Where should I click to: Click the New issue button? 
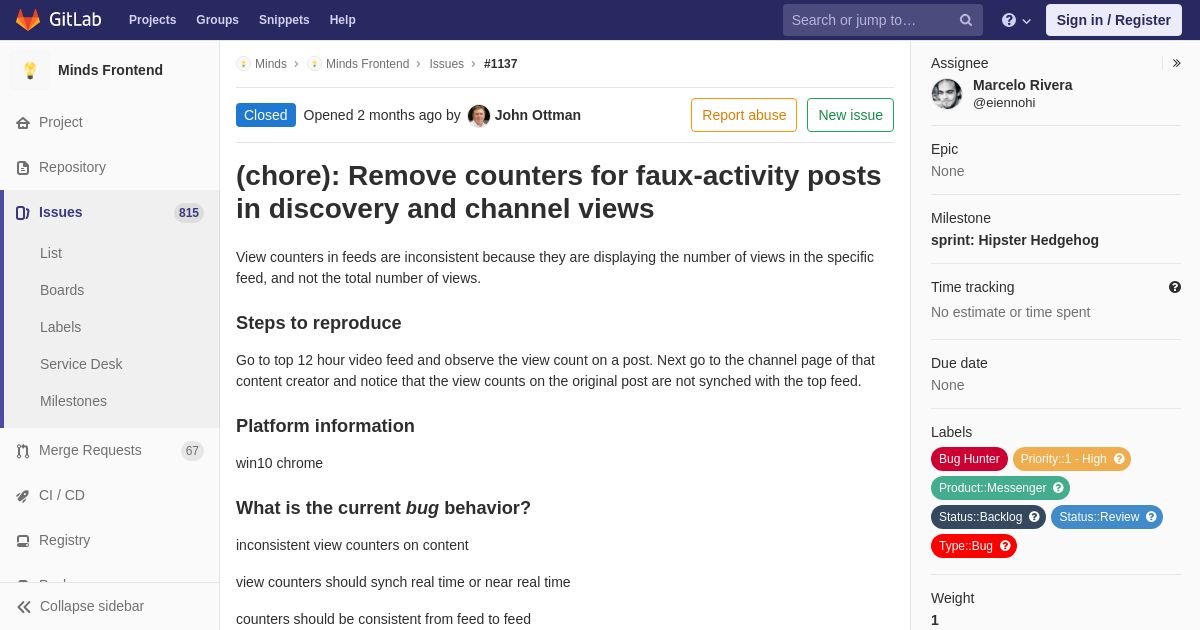(x=850, y=115)
